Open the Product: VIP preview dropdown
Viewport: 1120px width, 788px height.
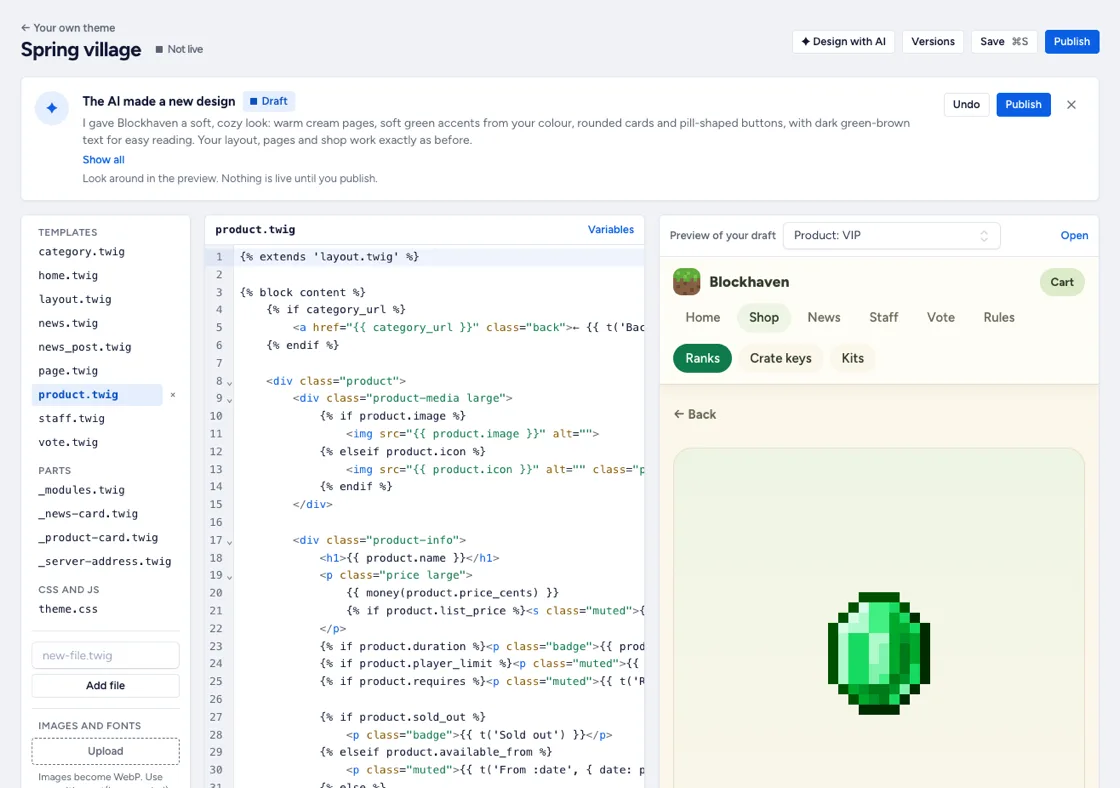tap(891, 236)
